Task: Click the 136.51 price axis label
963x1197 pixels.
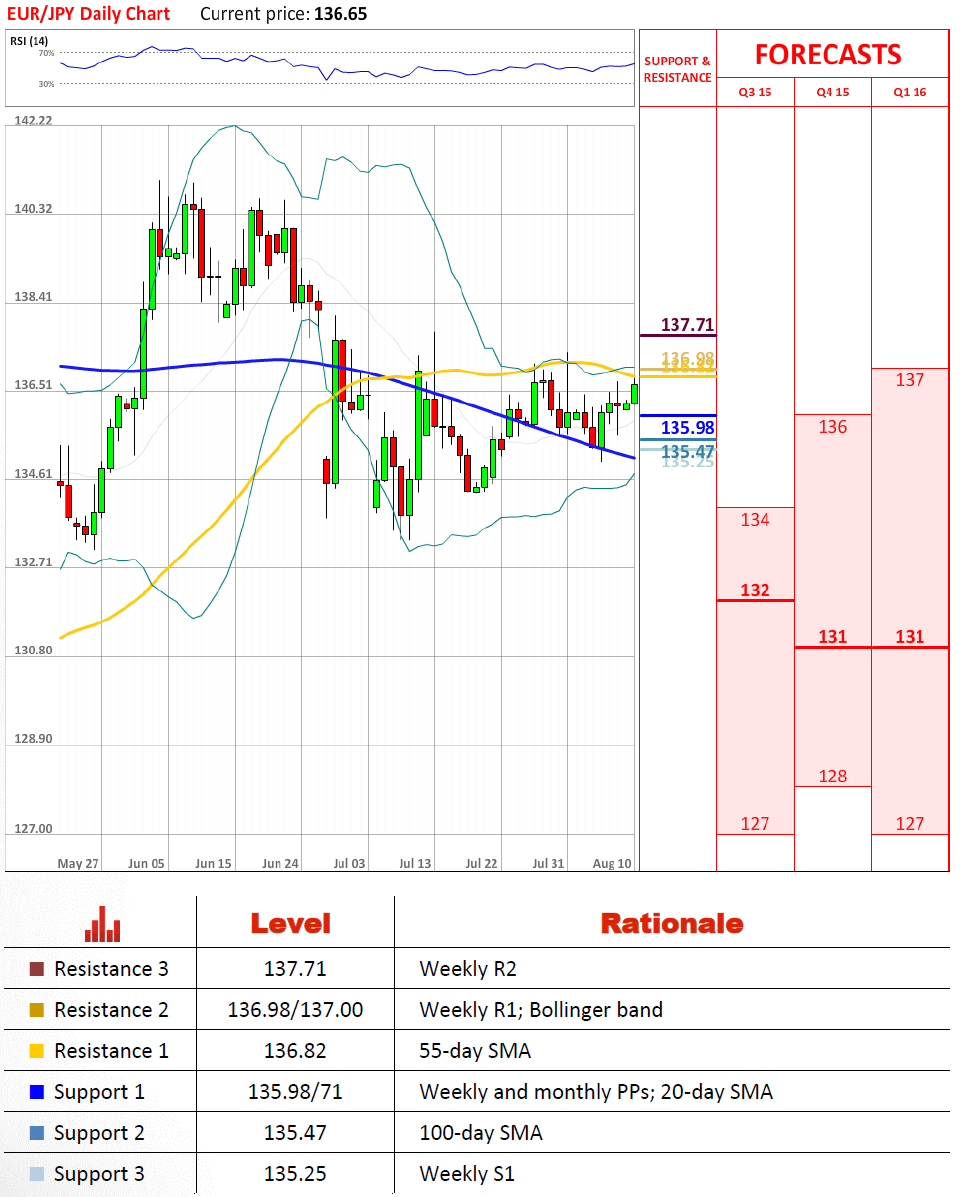Action: coord(34,385)
